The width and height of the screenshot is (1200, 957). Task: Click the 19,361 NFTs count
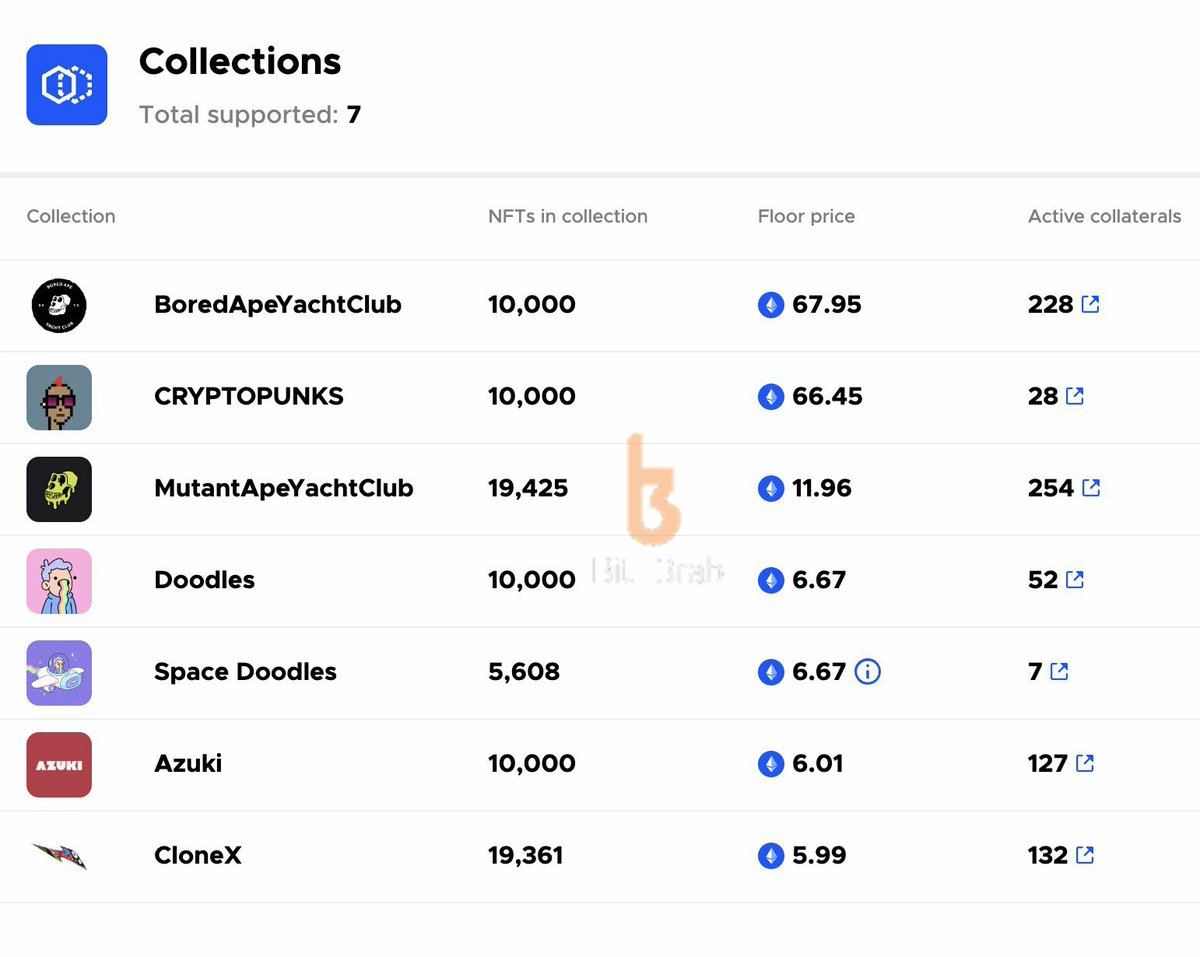click(526, 857)
